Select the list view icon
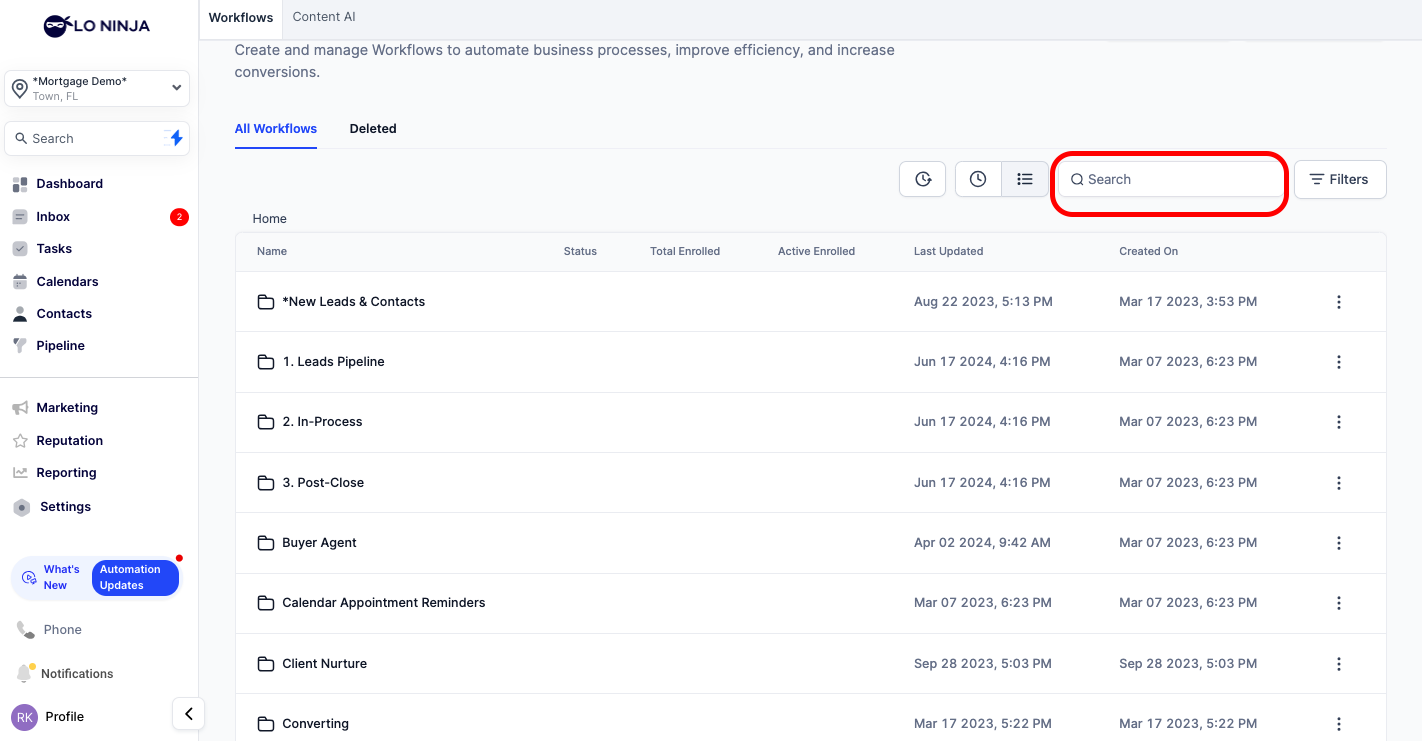This screenshot has width=1422, height=741. [1025, 179]
